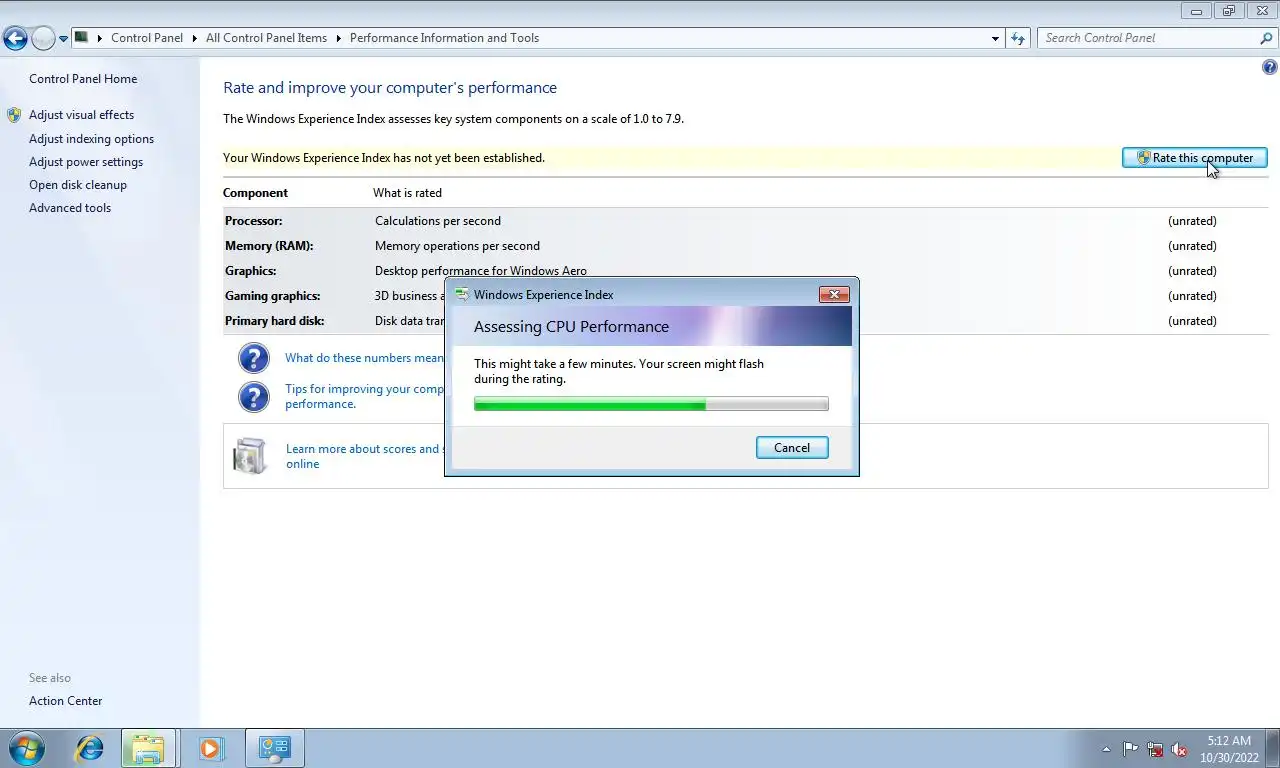Open the address bar history dropdown
The width and height of the screenshot is (1280, 768).
(x=995, y=38)
